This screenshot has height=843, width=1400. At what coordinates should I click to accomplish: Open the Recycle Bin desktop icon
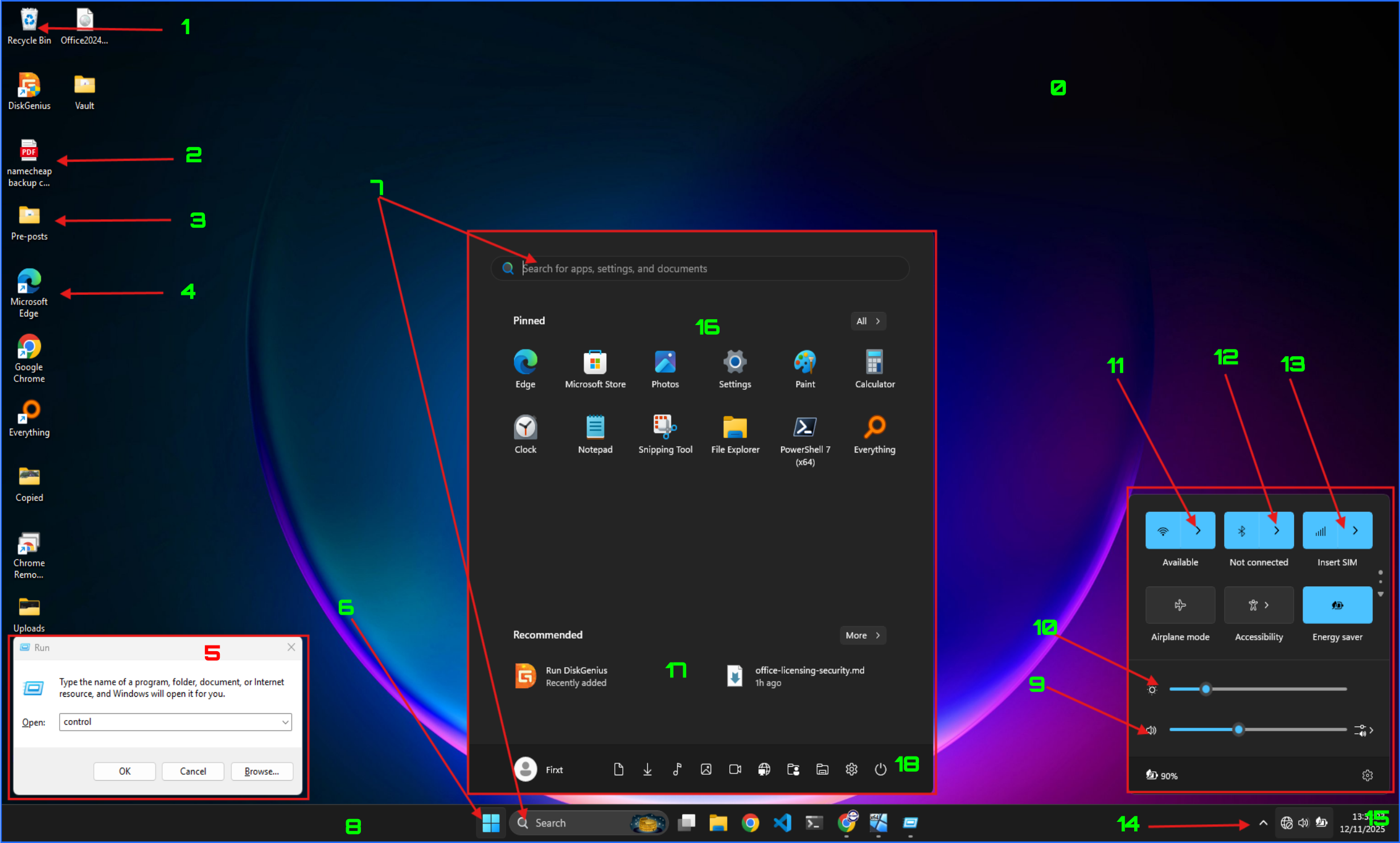[29, 27]
